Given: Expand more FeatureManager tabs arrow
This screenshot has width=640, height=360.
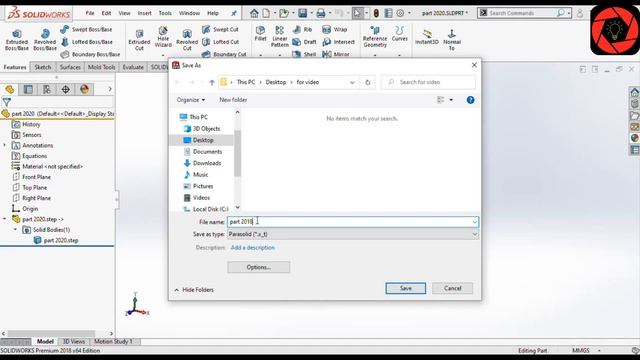Looking at the screenshot, I should click(x=109, y=89).
